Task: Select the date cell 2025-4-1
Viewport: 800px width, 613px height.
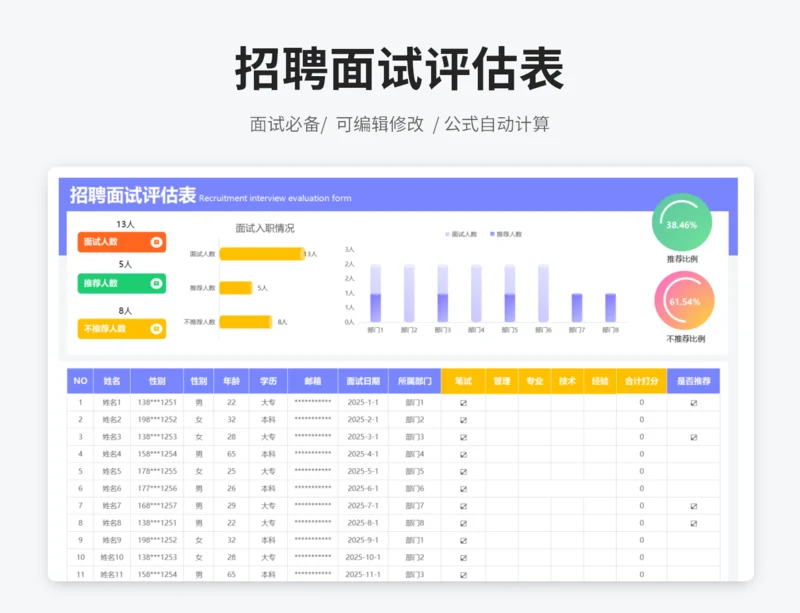Action: pos(363,454)
